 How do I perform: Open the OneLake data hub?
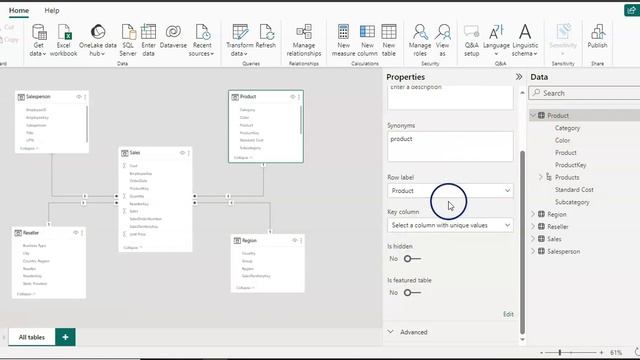tap(98, 40)
